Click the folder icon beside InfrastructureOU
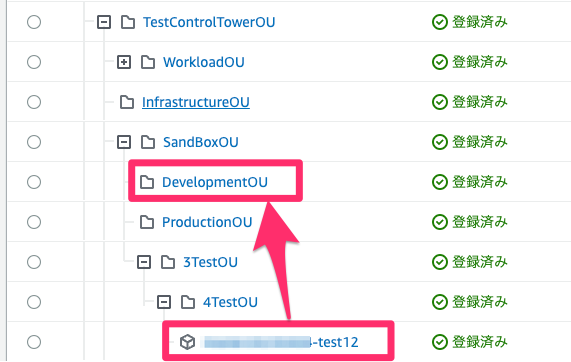The image size is (571, 362). (127, 102)
